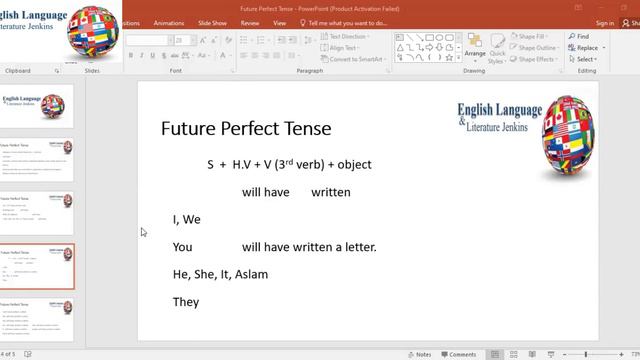Toggle strikethrough in Font group
This screenshot has width=640, height=360.
[x=174, y=56]
